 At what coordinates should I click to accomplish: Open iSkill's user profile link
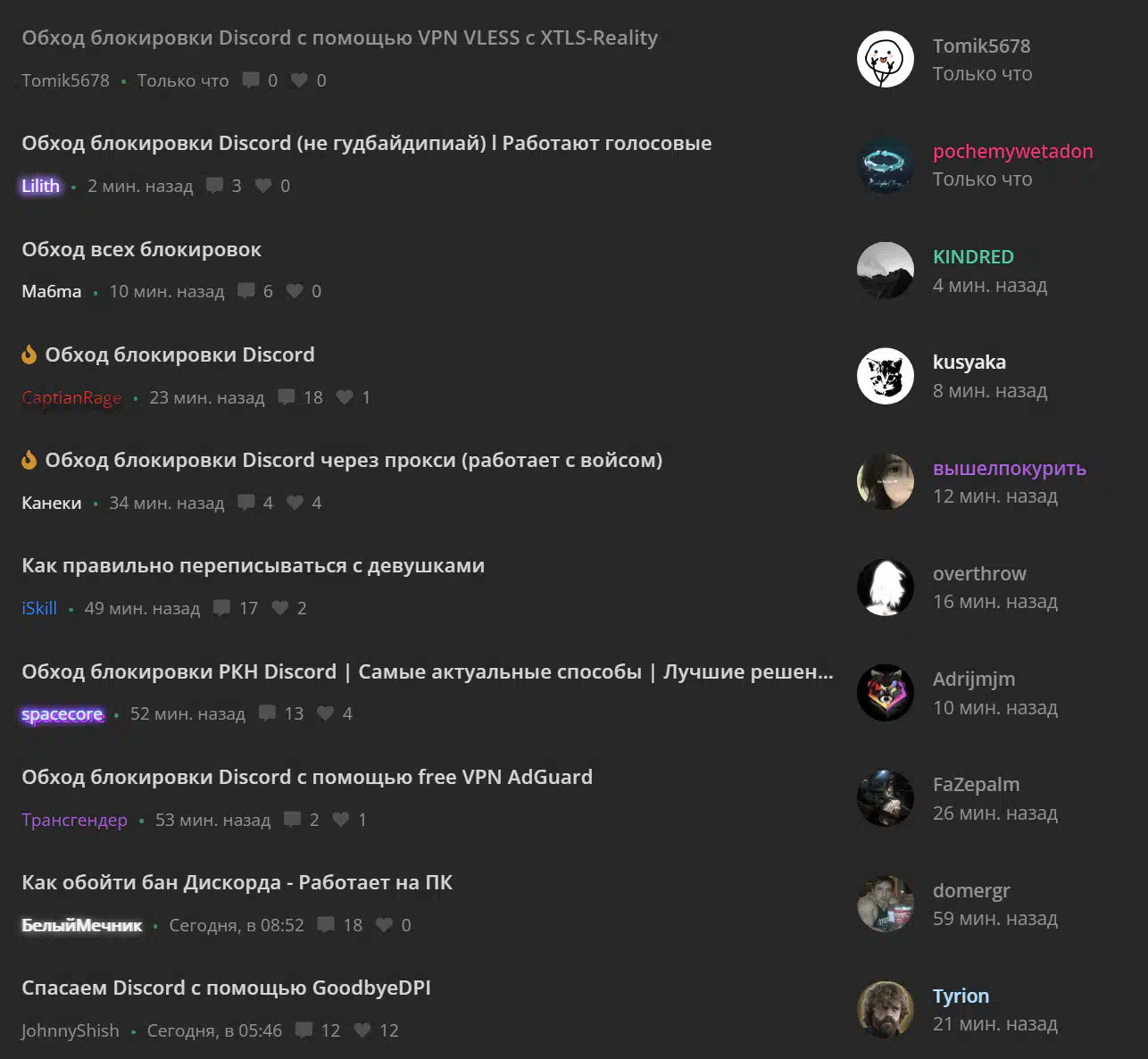pos(39,608)
